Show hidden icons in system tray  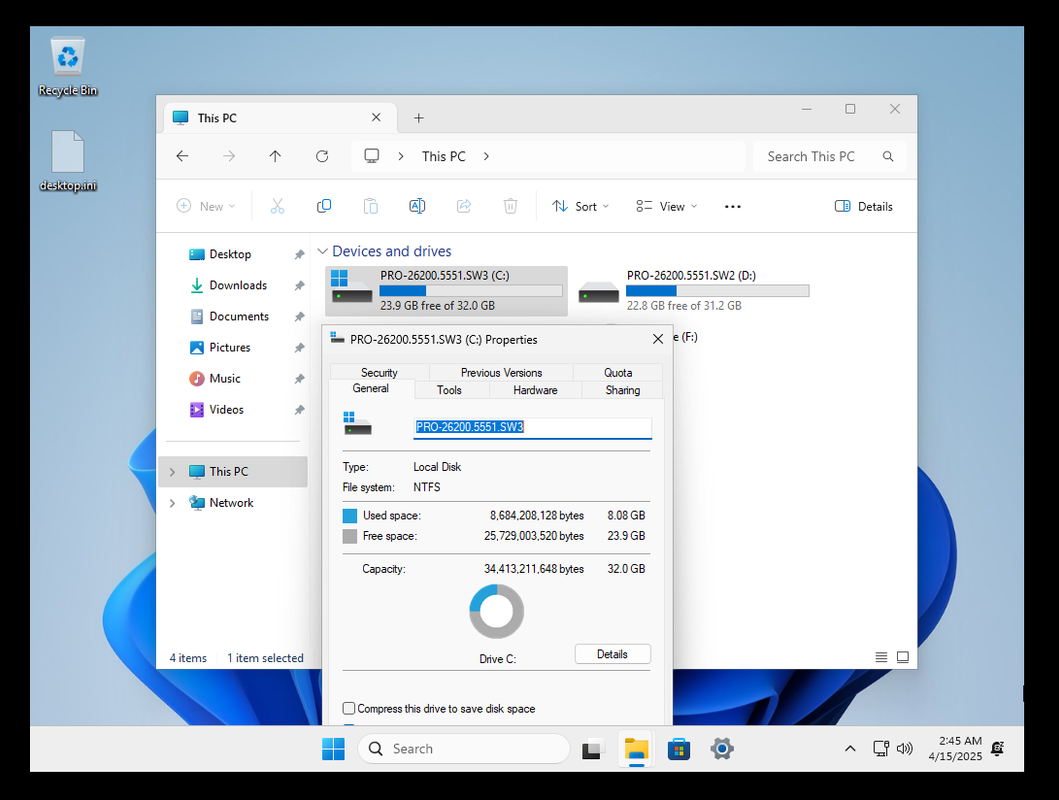click(x=850, y=749)
